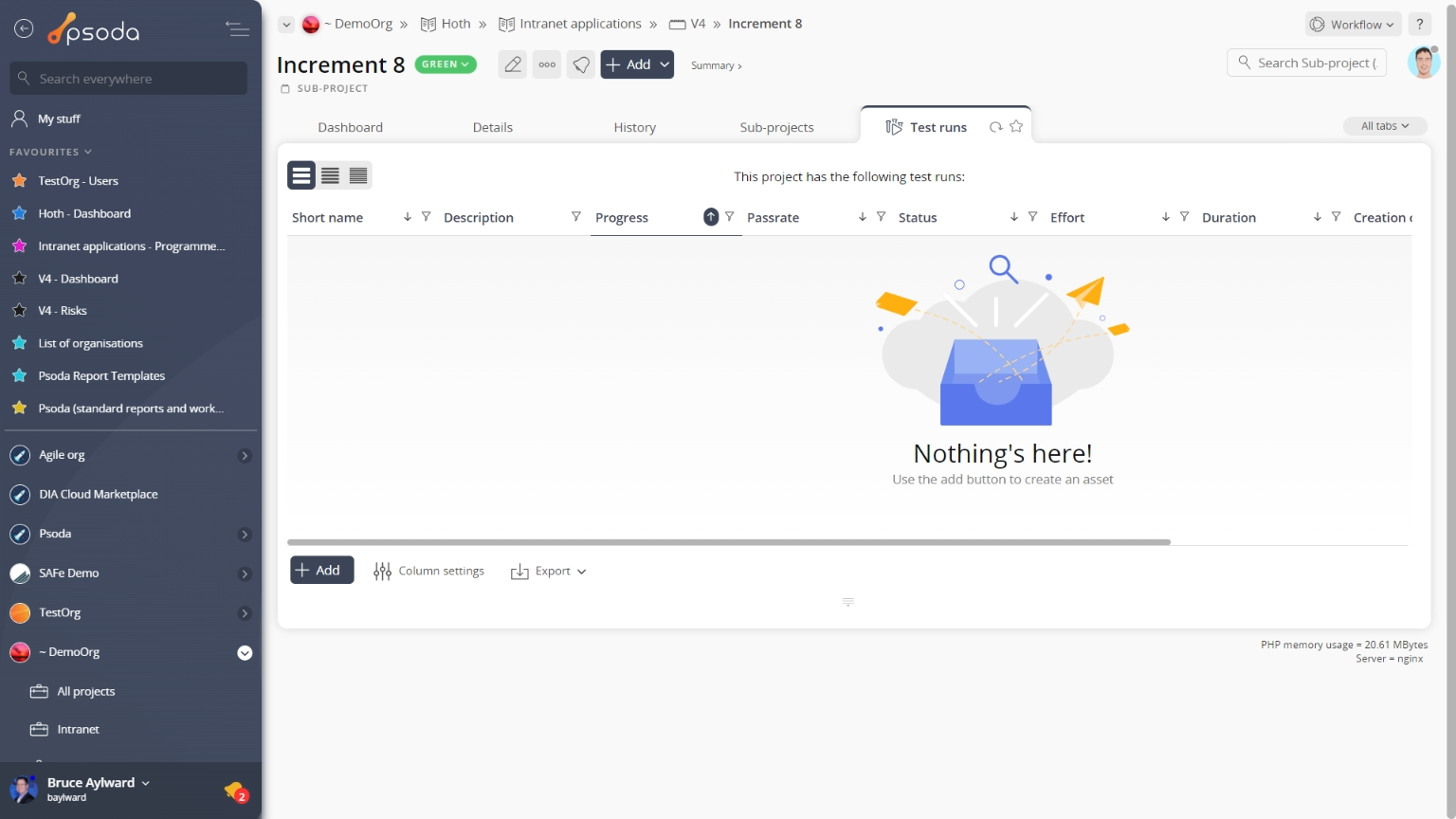Open Hoth - Dashboard favourite
1456x819 pixels.
click(84, 214)
